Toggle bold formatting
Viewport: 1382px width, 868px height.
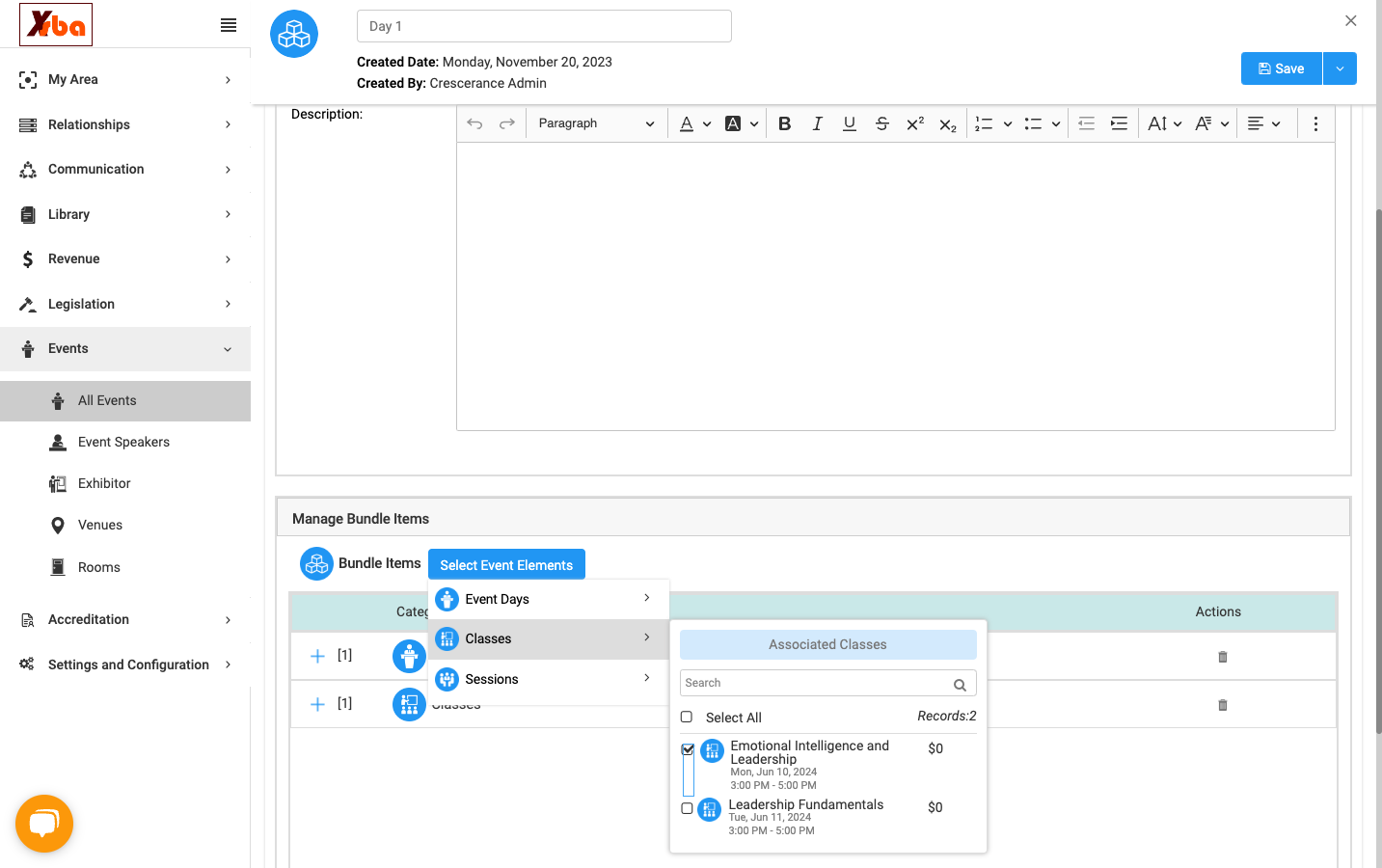(x=785, y=123)
